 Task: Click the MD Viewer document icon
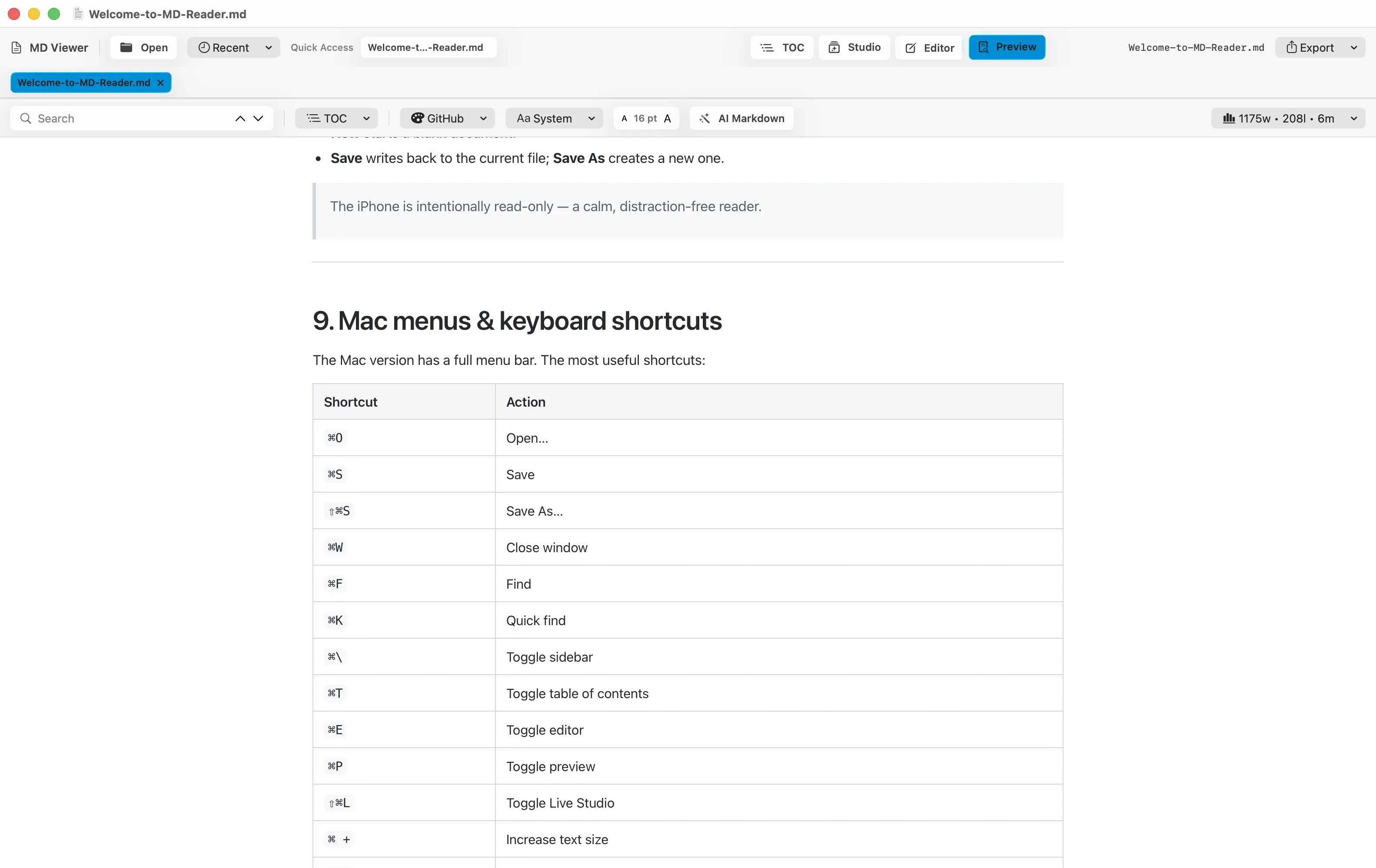point(17,47)
